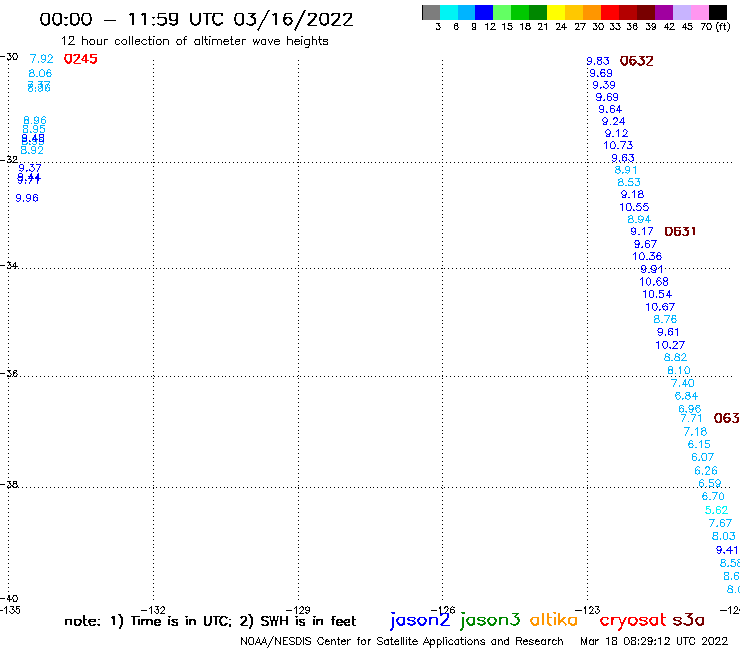Viewport: 740px width, 650px height.
Task: Click the s3a satellite label
Action: [x=688, y=620]
